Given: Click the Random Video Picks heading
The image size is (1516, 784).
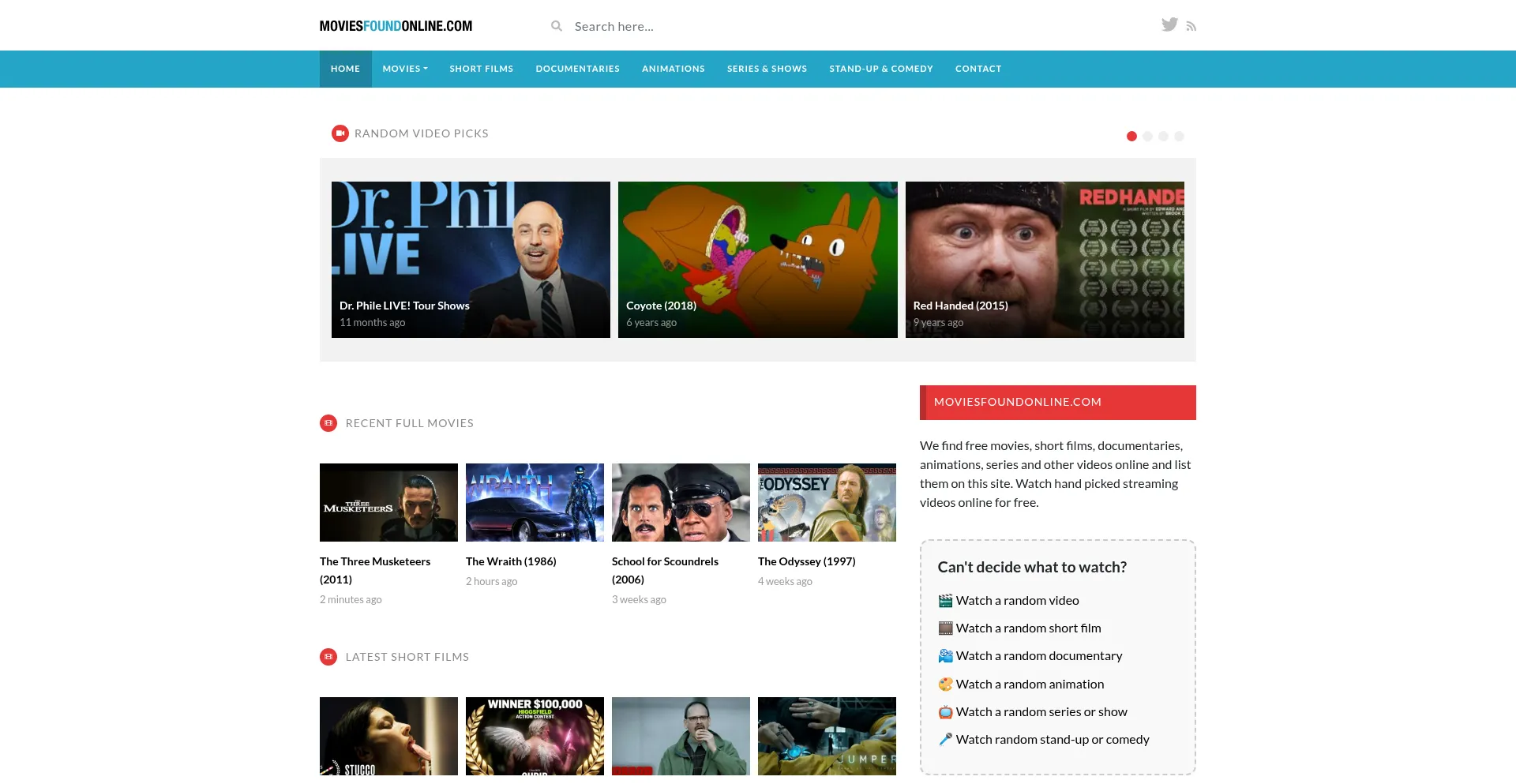Looking at the screenshot, I should click(x=422, y=133).
